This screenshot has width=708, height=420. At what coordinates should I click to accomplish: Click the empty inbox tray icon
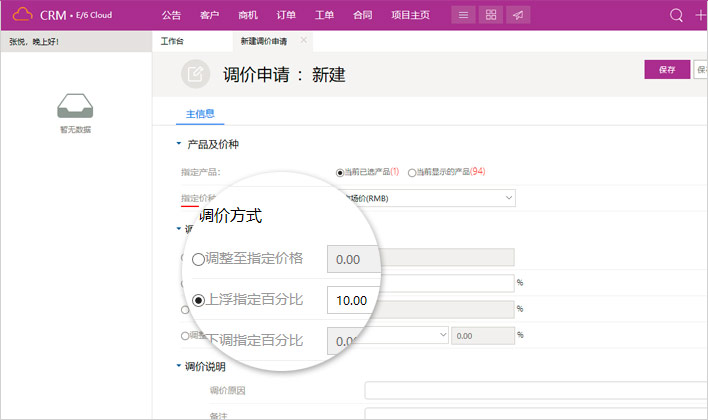pos(76,104)
